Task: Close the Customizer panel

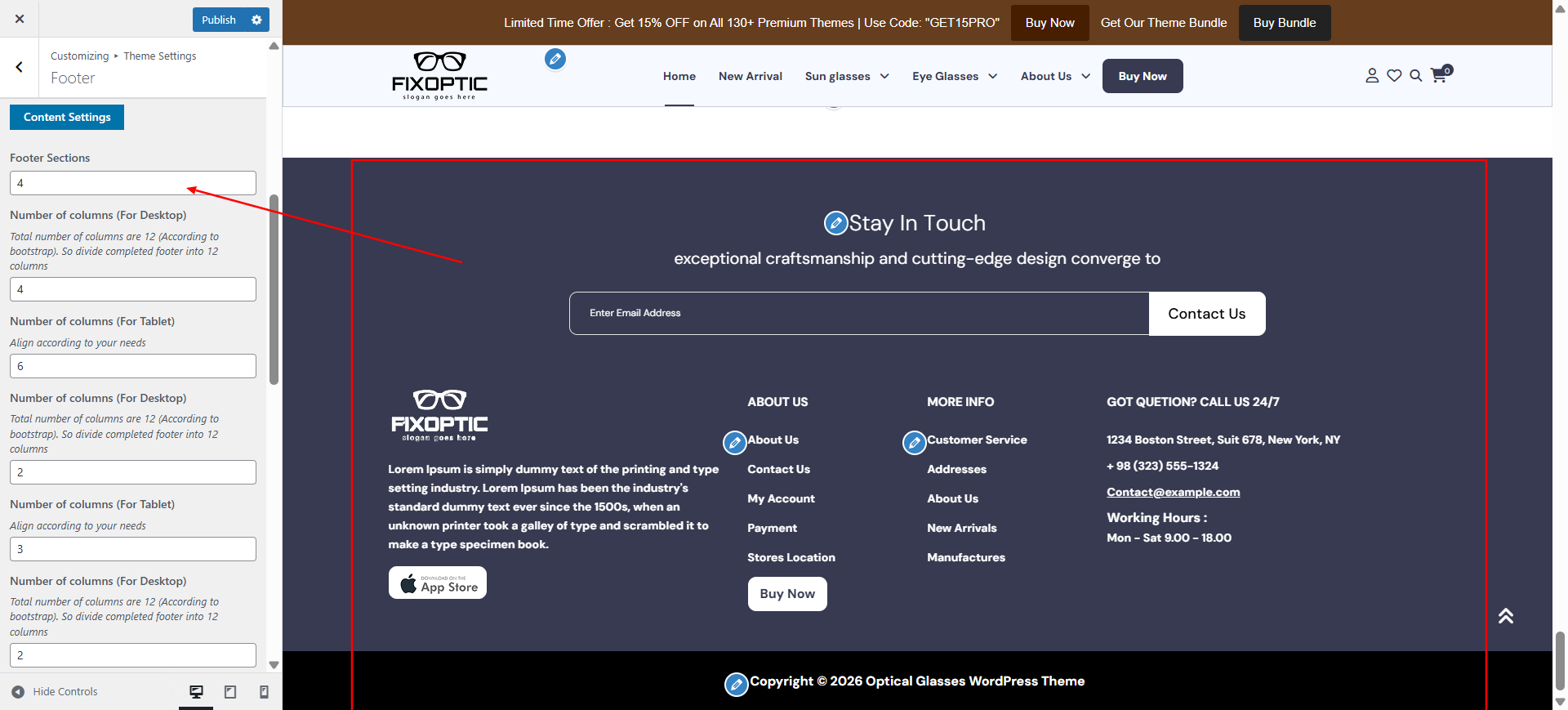Action: pyautogui.click(x=20, y=19)
